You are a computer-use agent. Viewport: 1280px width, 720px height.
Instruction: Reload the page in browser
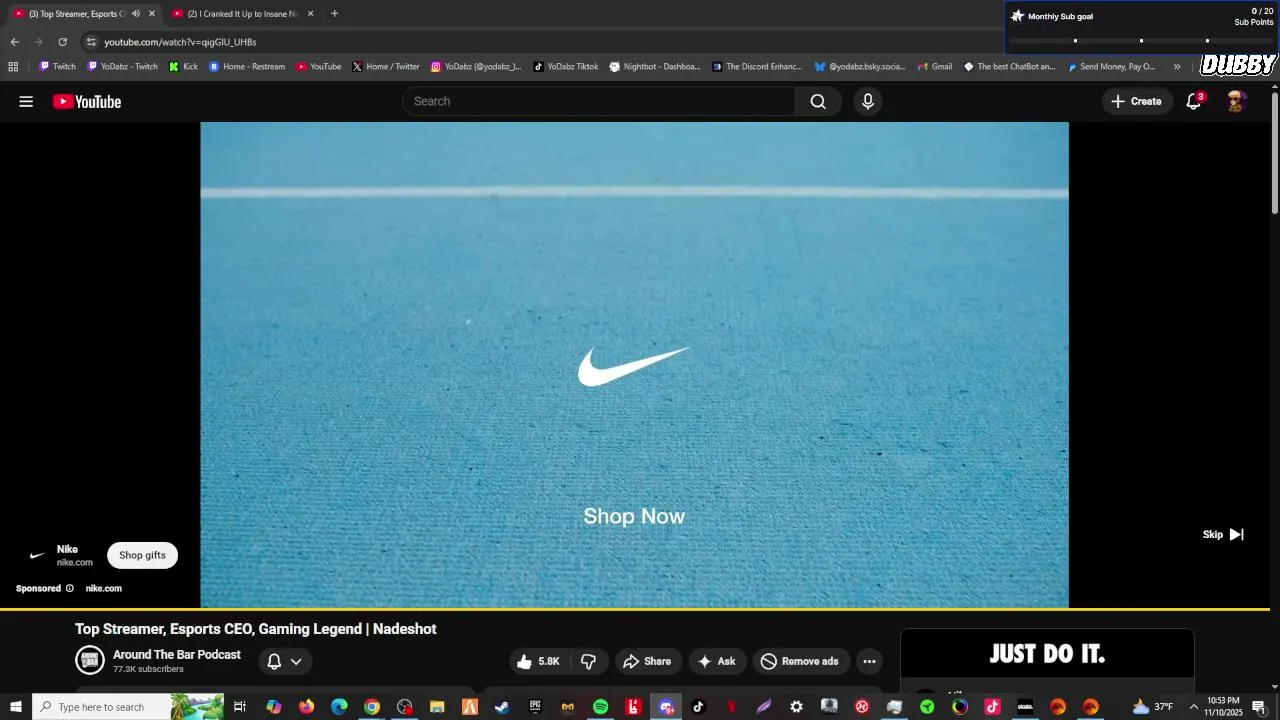pos(62,42)
